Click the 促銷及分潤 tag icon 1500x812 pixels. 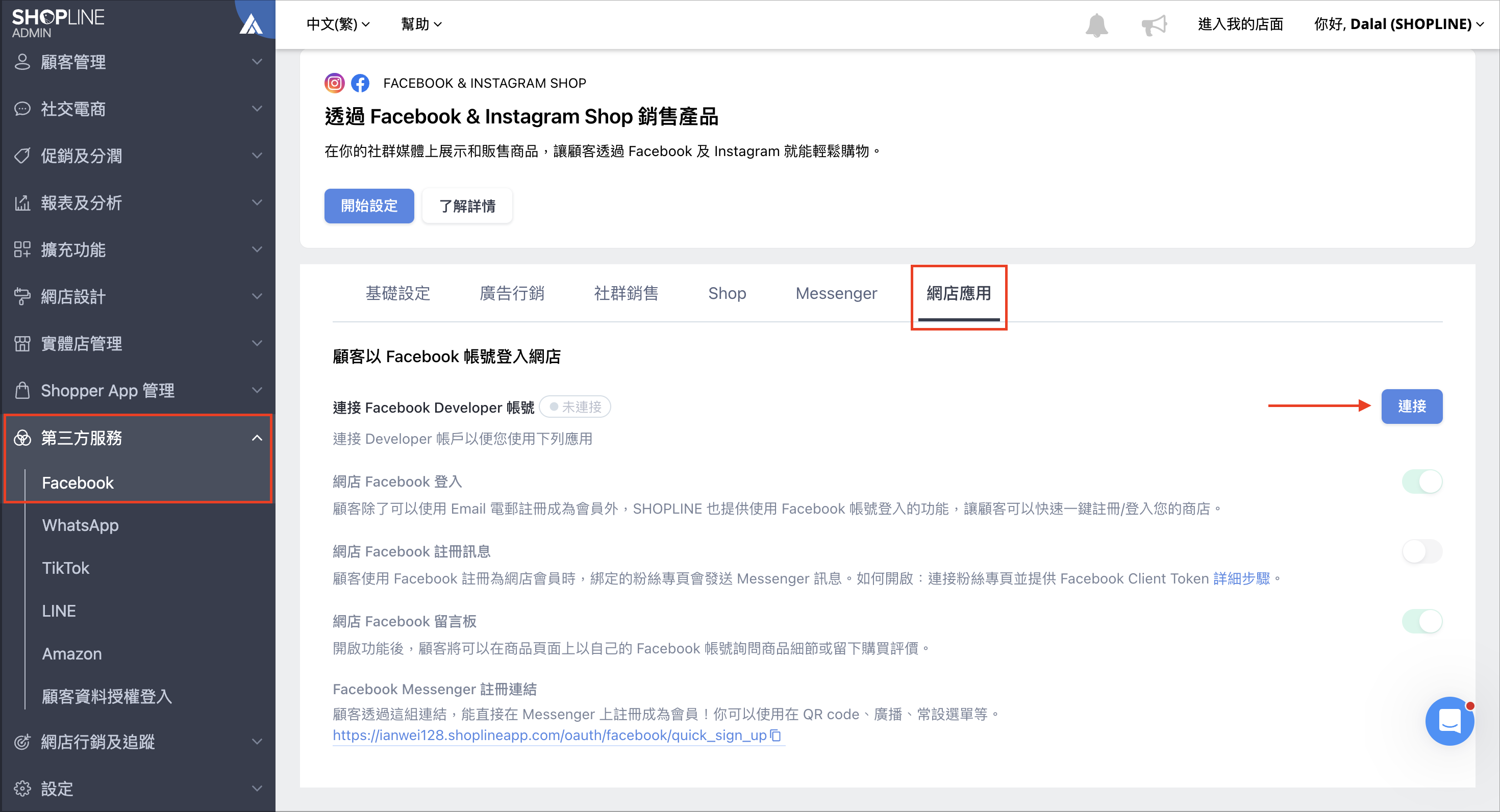(22, 156)
